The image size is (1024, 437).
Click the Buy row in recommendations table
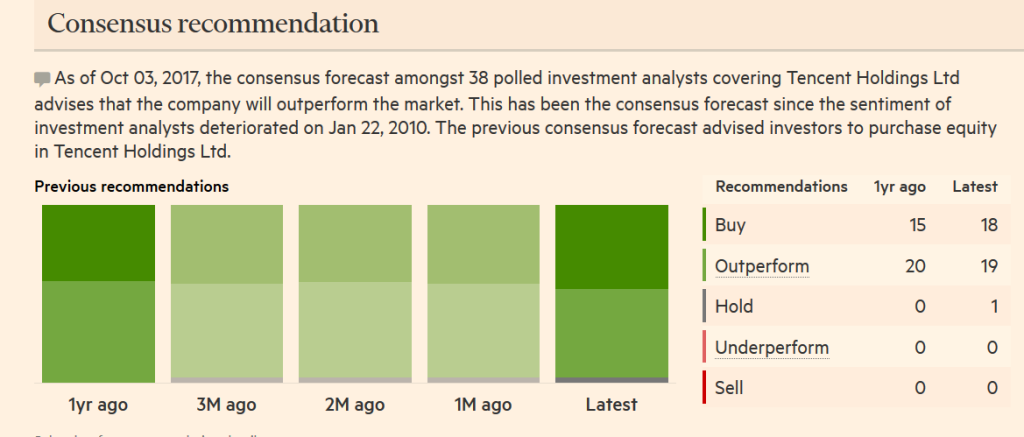857,225
